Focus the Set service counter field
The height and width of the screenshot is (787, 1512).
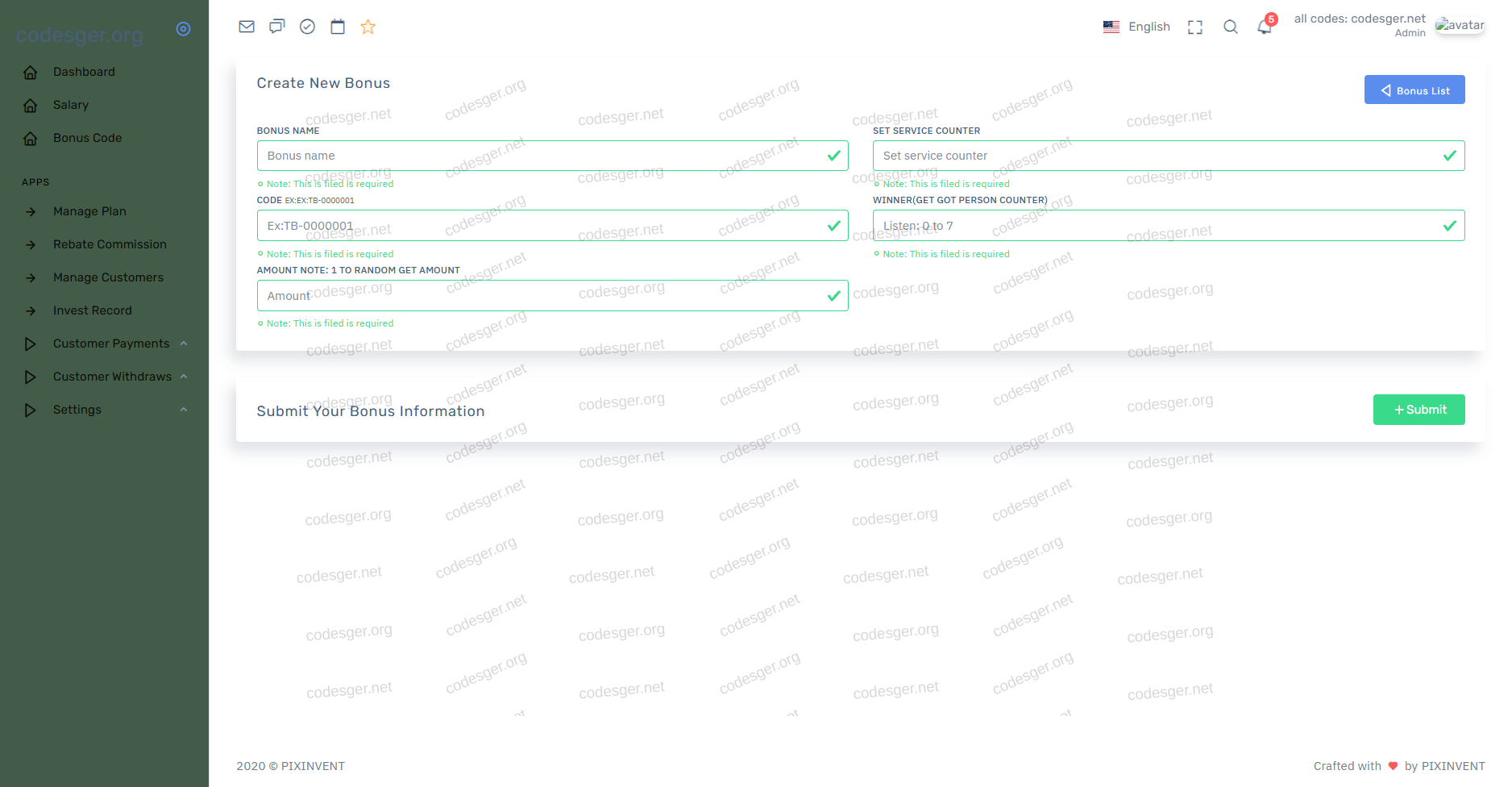tap(1157, 156)
